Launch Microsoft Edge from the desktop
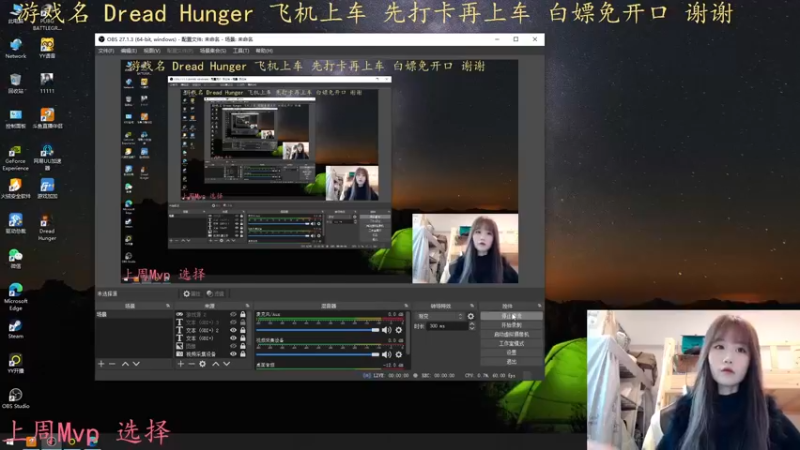This screenshot has width=800, height=450. click(16, 296)
